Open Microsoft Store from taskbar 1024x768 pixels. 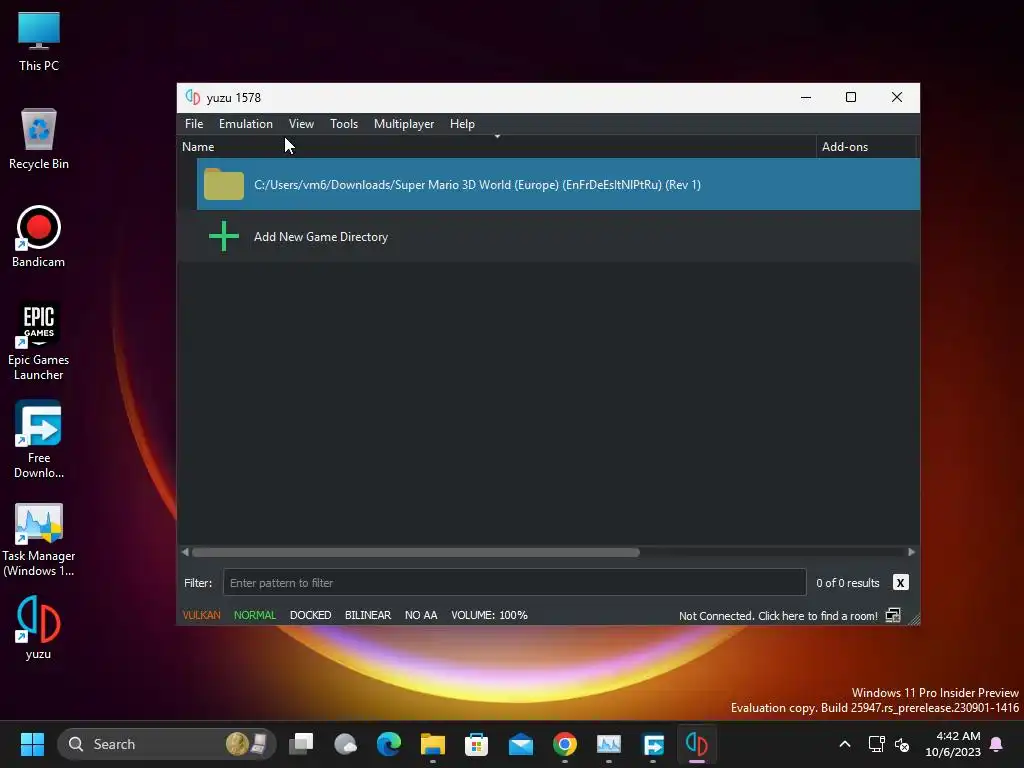click(x=476, y=744)
